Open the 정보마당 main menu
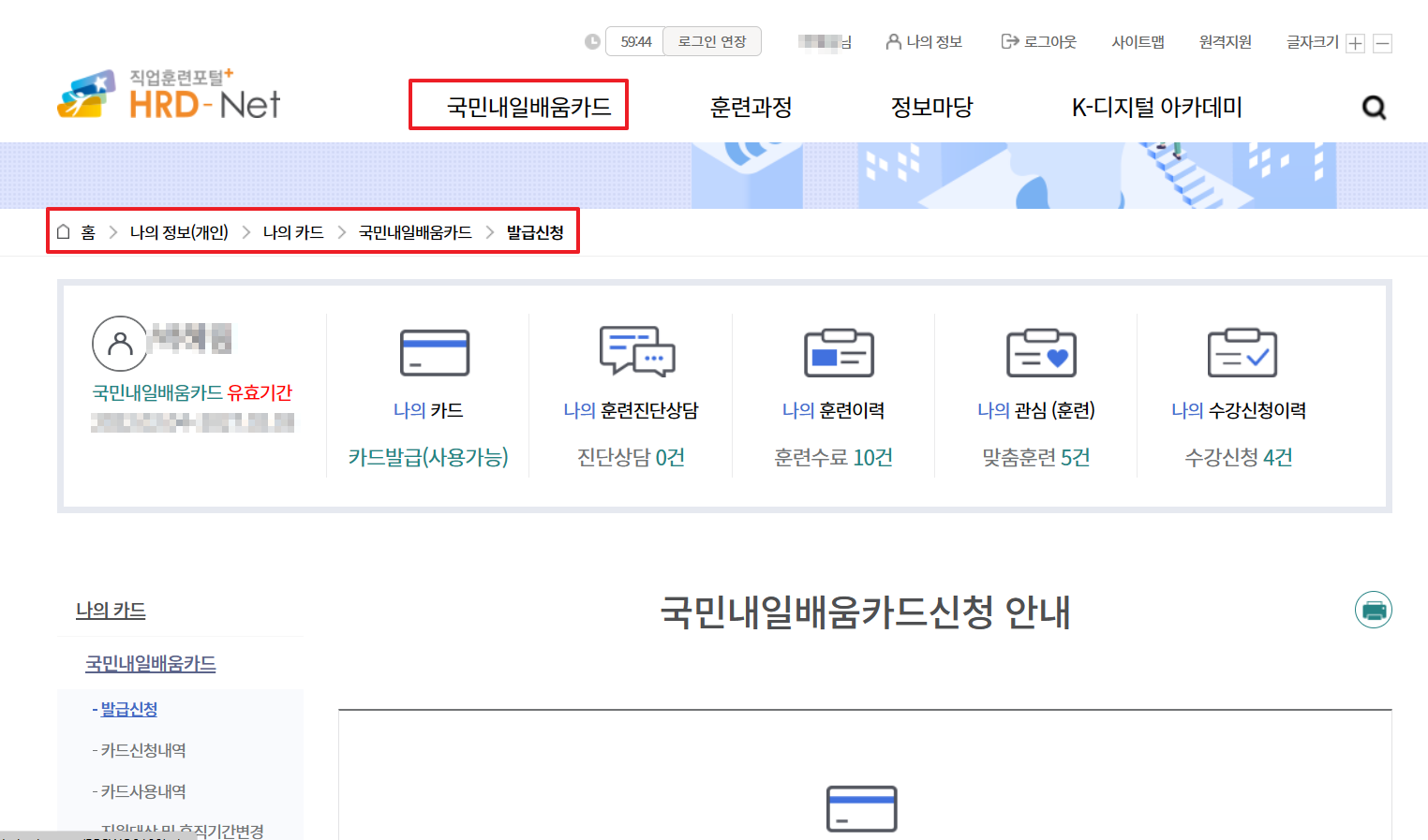Screen dimensions: 1428x840 [931, 107]
